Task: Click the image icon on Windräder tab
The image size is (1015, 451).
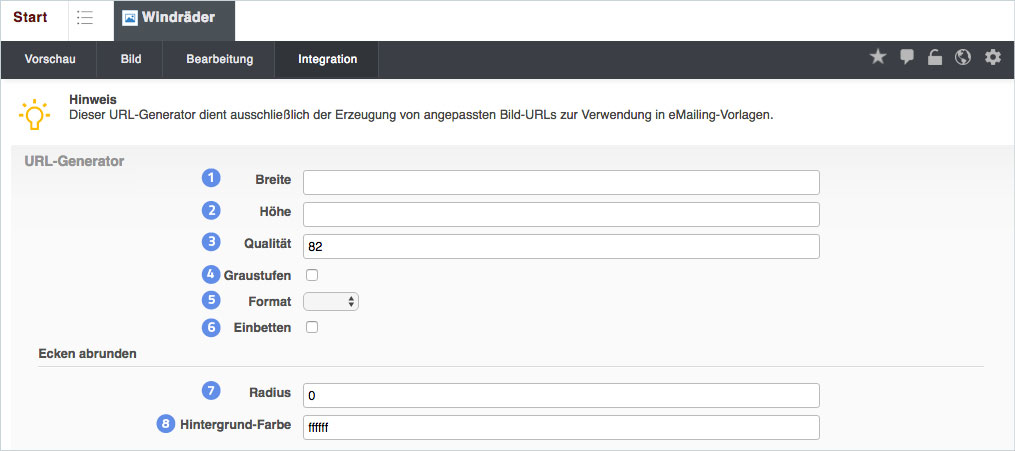Action: pyautogui.click(x=130, y=18)
